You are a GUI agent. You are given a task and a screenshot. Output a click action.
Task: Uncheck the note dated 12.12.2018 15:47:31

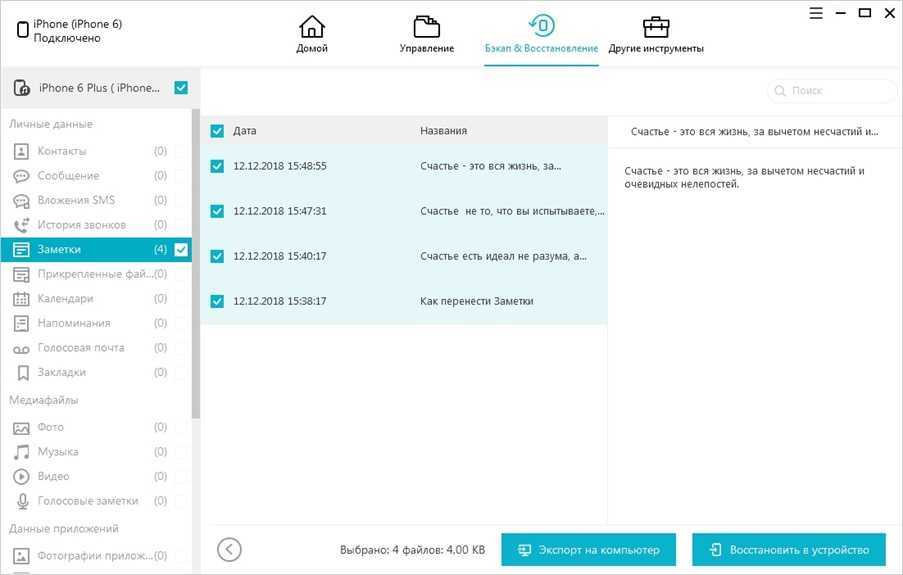(x=217, y=211)
